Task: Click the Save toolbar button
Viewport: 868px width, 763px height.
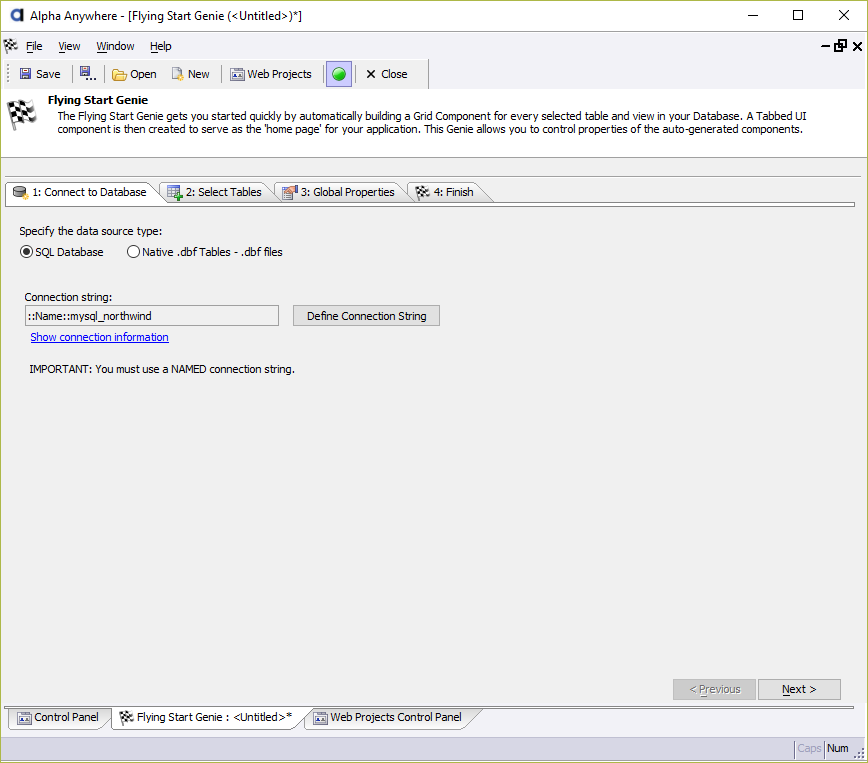Action: [40, 74]
